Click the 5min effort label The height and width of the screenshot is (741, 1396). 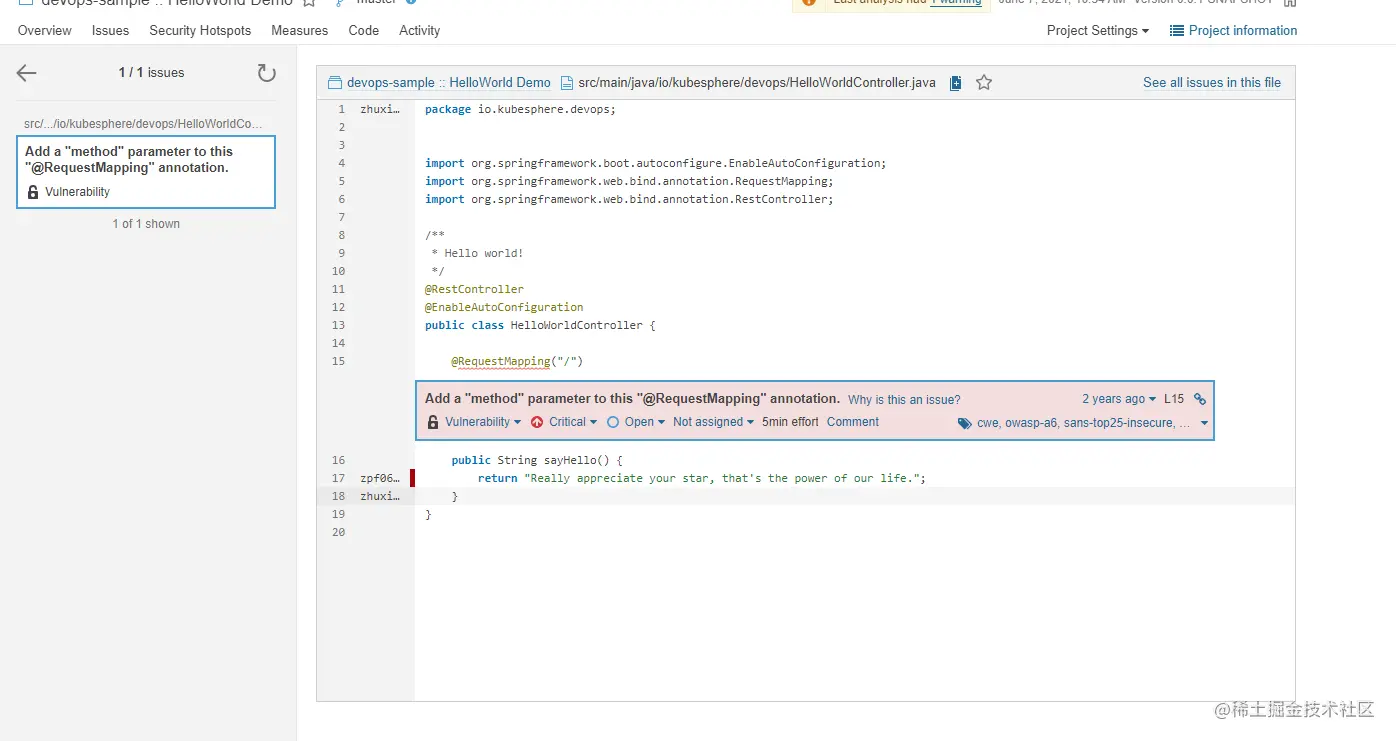pos(790,422)
